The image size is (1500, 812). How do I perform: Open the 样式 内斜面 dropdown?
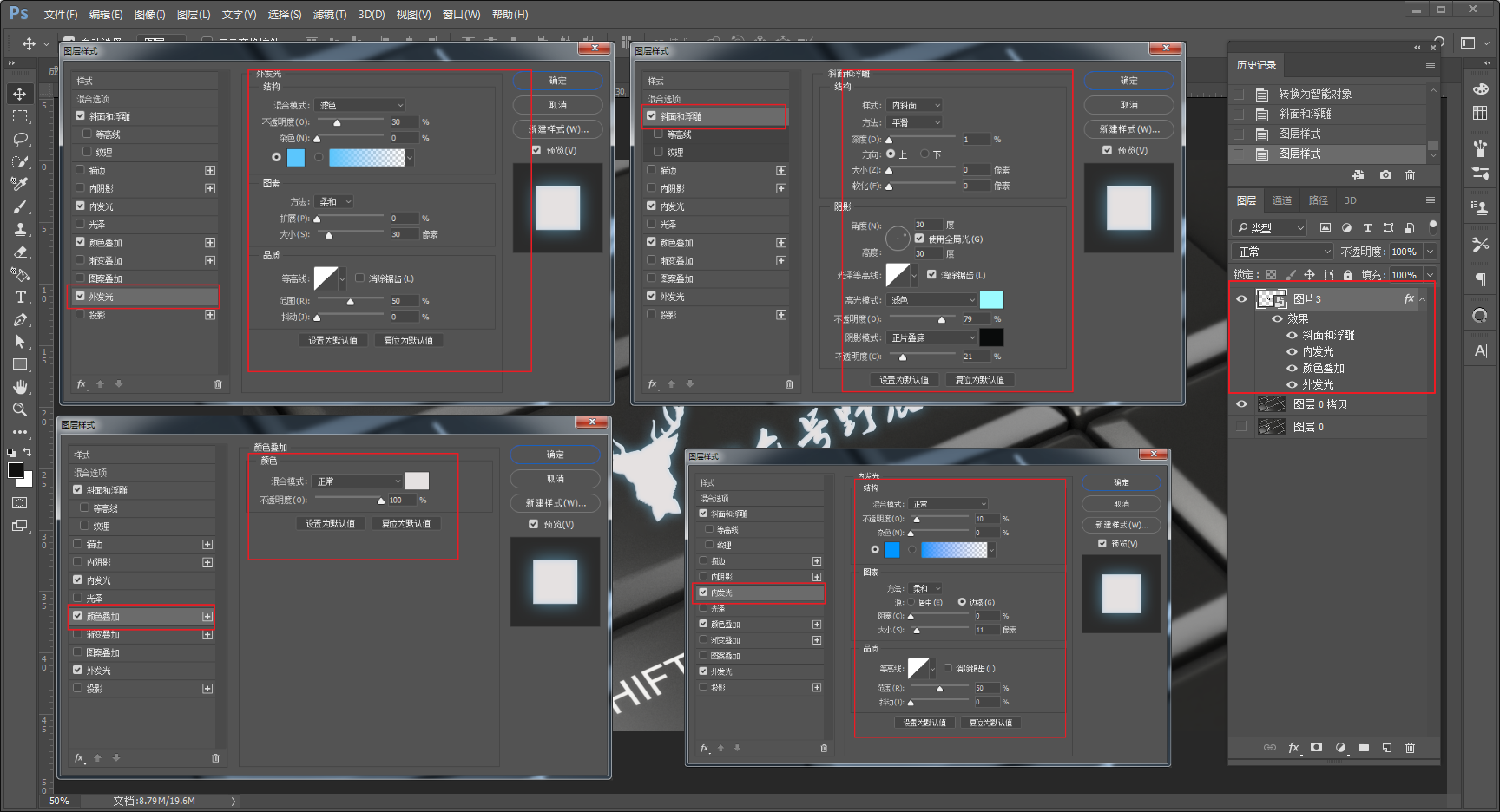tap(914, 105)
